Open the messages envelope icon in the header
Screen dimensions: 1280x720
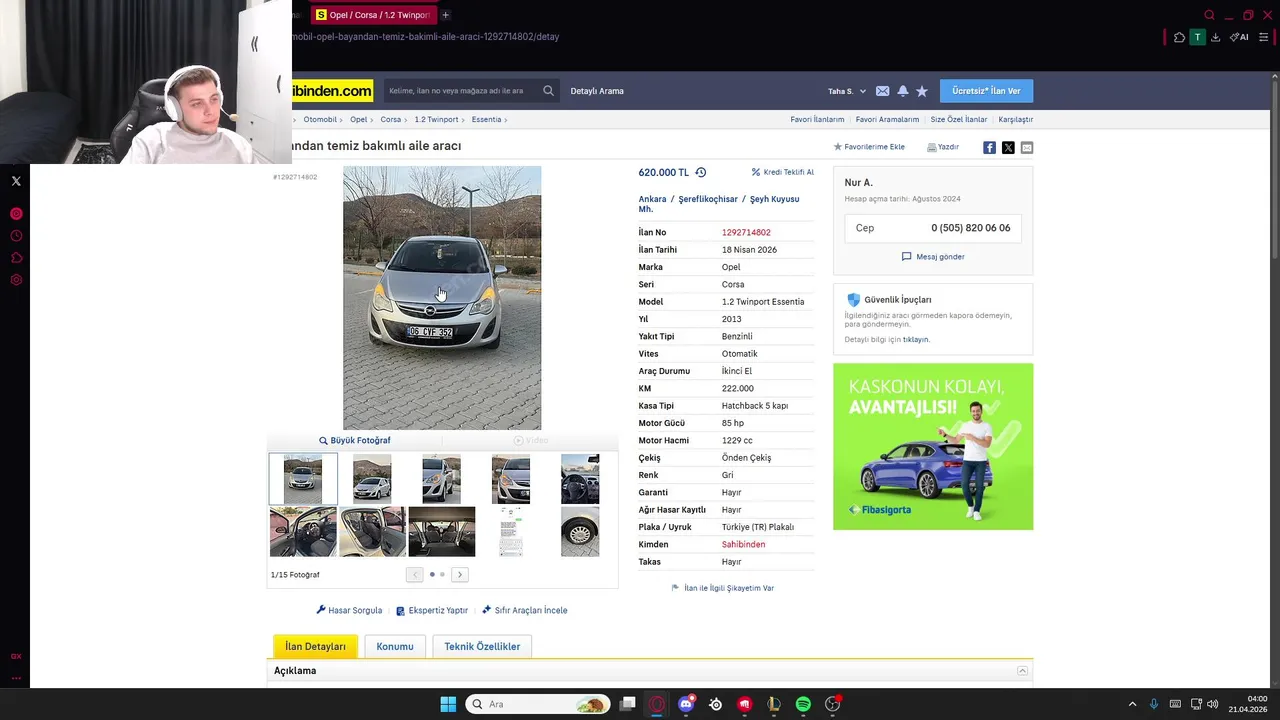click(x=882, y=91)
